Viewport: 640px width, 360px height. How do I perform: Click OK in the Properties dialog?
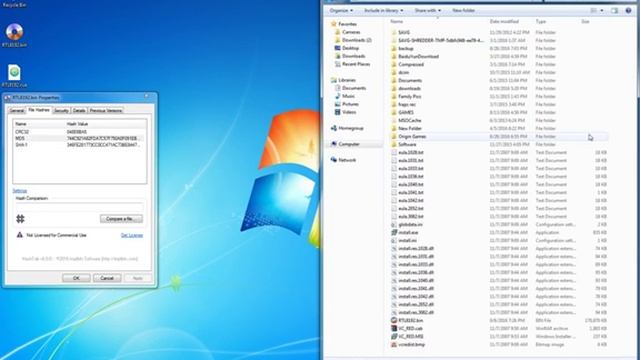[76, 278]
